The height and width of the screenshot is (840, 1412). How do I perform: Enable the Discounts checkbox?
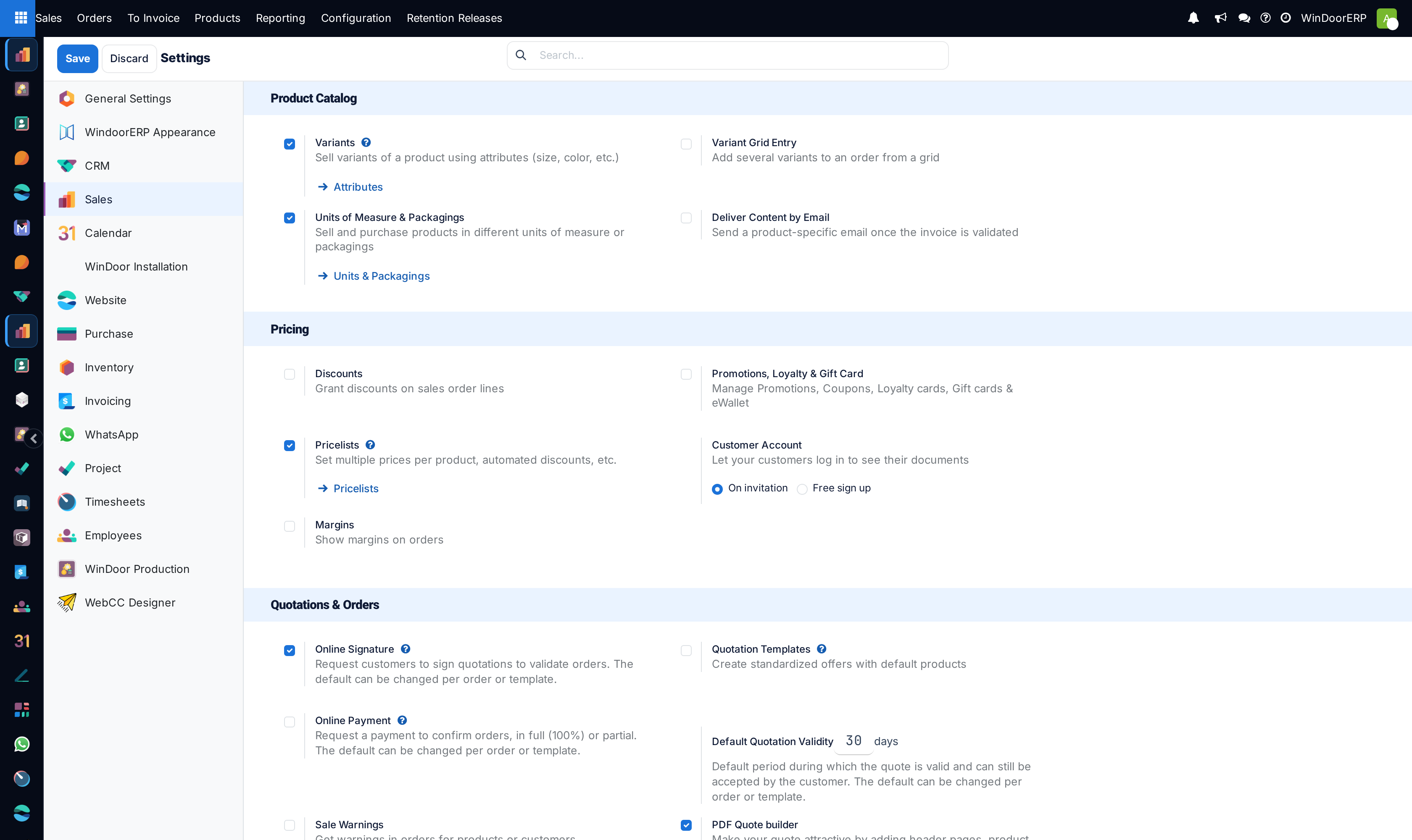click(290, 374)
